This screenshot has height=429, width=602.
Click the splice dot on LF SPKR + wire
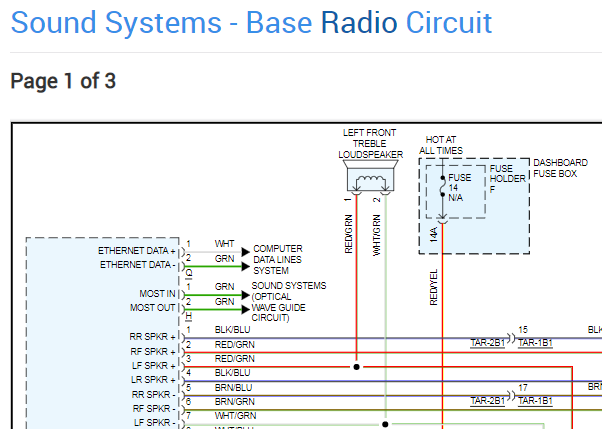(x=356, y=367)
